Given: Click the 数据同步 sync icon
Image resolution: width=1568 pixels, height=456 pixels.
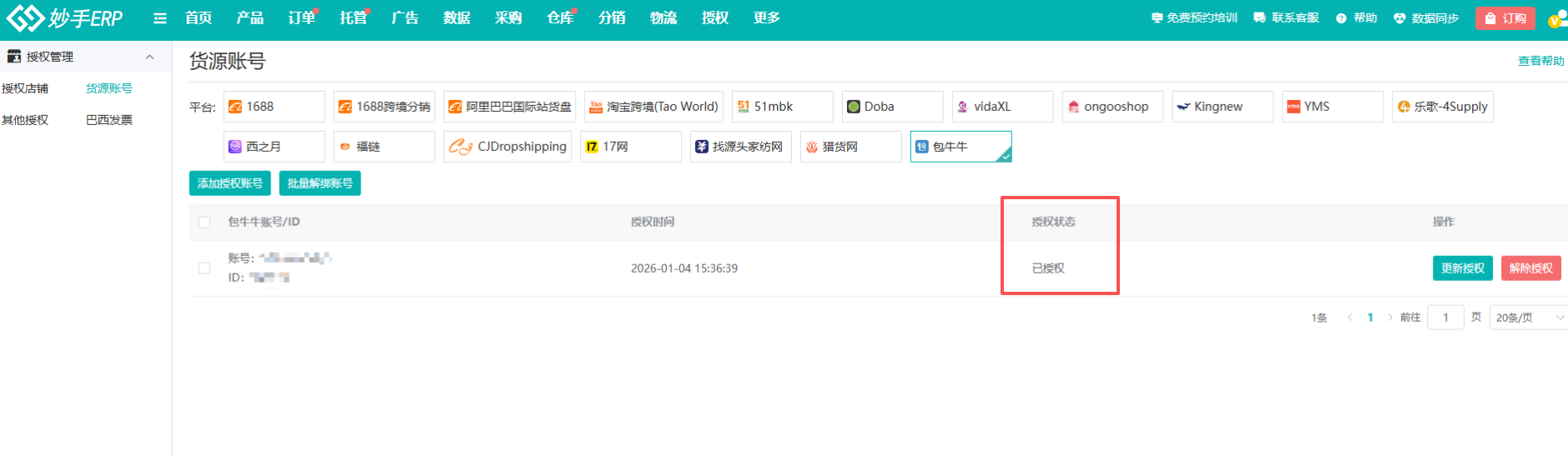Looking at the screenshot, I should coord(1399,18).
